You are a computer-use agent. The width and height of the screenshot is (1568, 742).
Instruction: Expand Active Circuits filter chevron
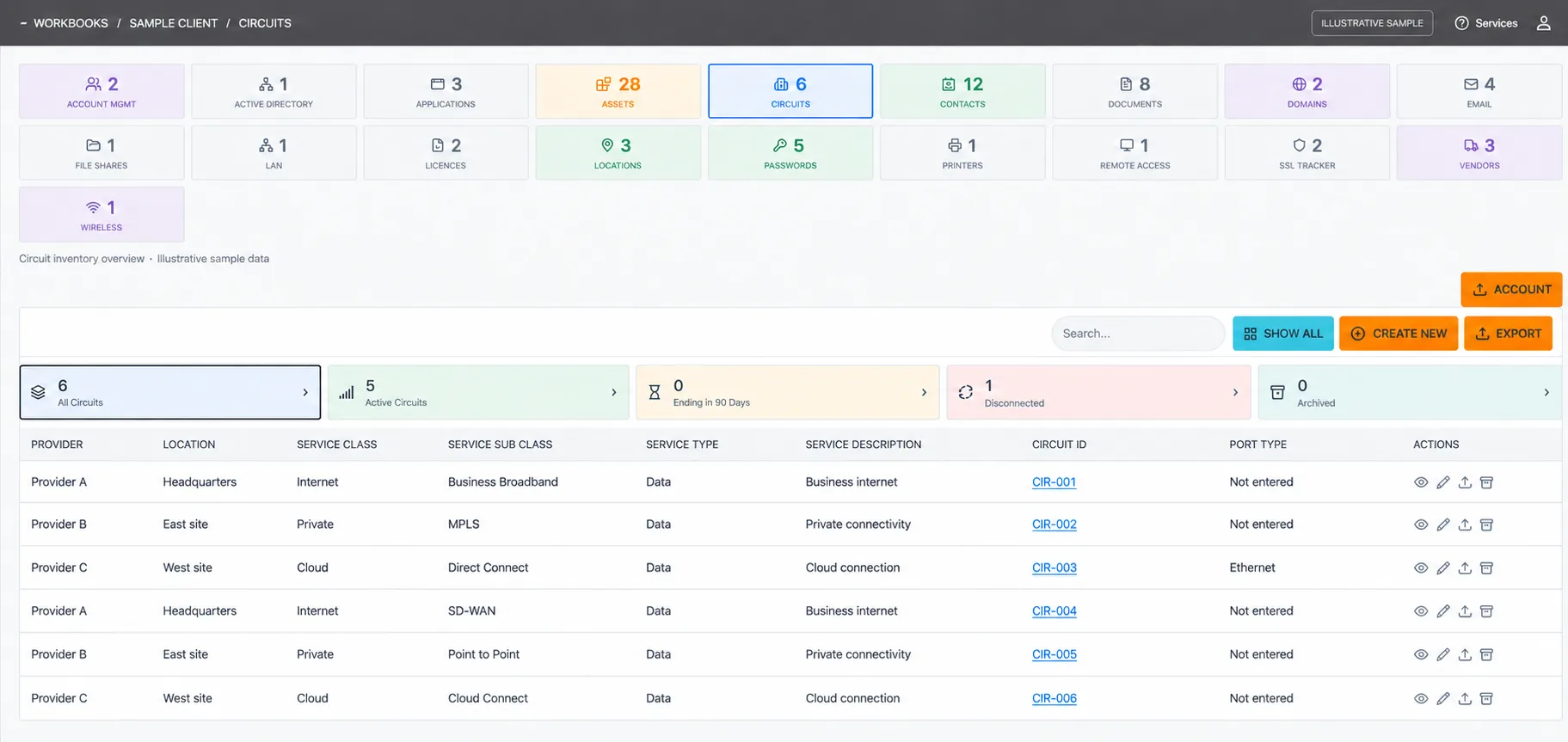coord(614,393)
